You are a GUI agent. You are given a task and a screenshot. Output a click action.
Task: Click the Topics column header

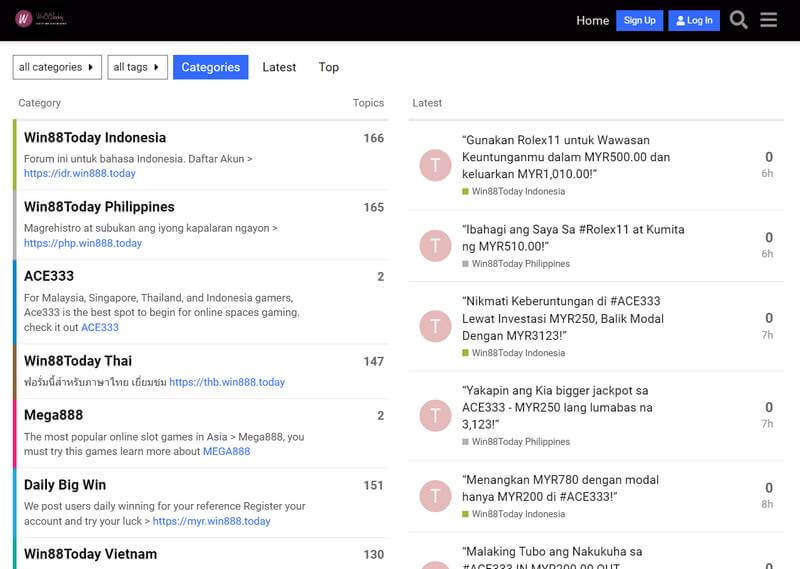368,103
